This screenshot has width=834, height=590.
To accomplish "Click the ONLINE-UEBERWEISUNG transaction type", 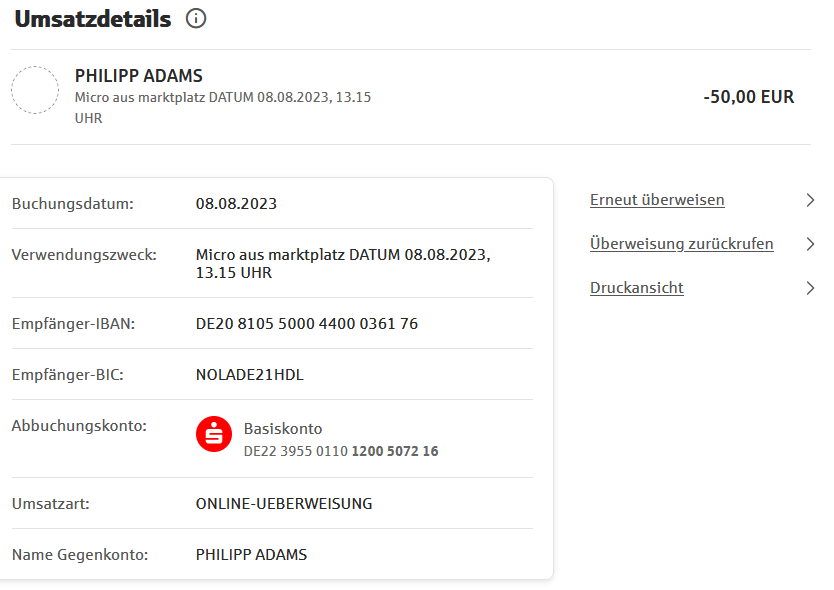I will 284,504.
